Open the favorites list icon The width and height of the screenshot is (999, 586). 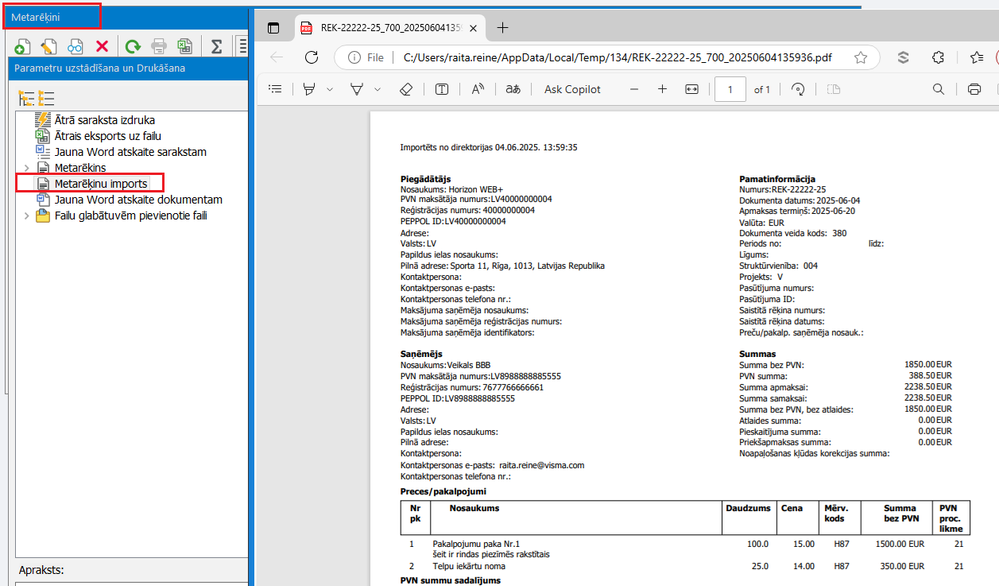pyautogui.click(x=977, y=57)
